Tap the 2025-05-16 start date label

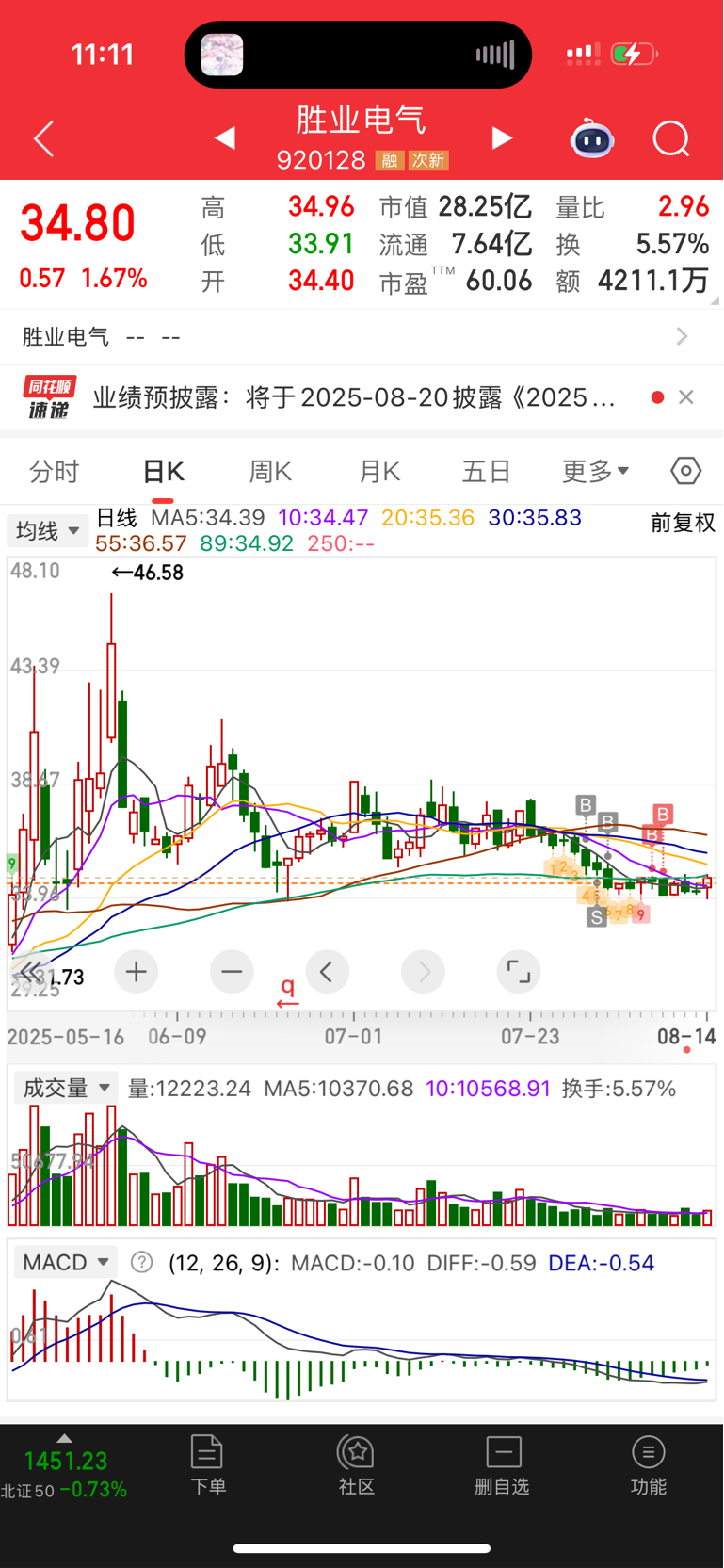point(66,1037)
